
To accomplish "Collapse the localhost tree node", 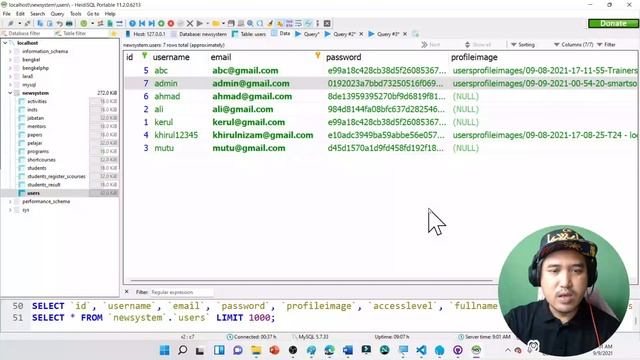I will (x=5, y=43).
